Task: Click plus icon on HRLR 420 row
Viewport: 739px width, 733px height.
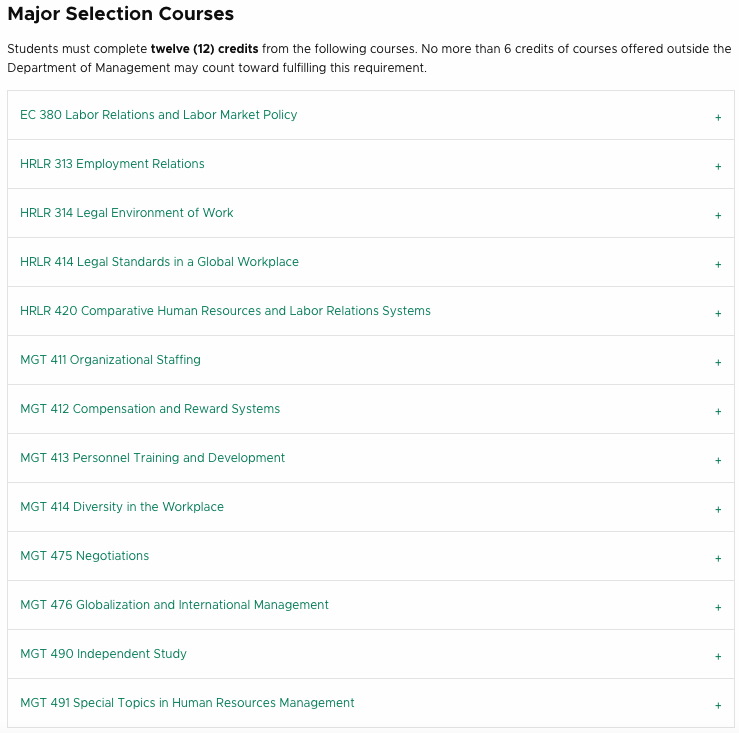Action: pos(718,313)
